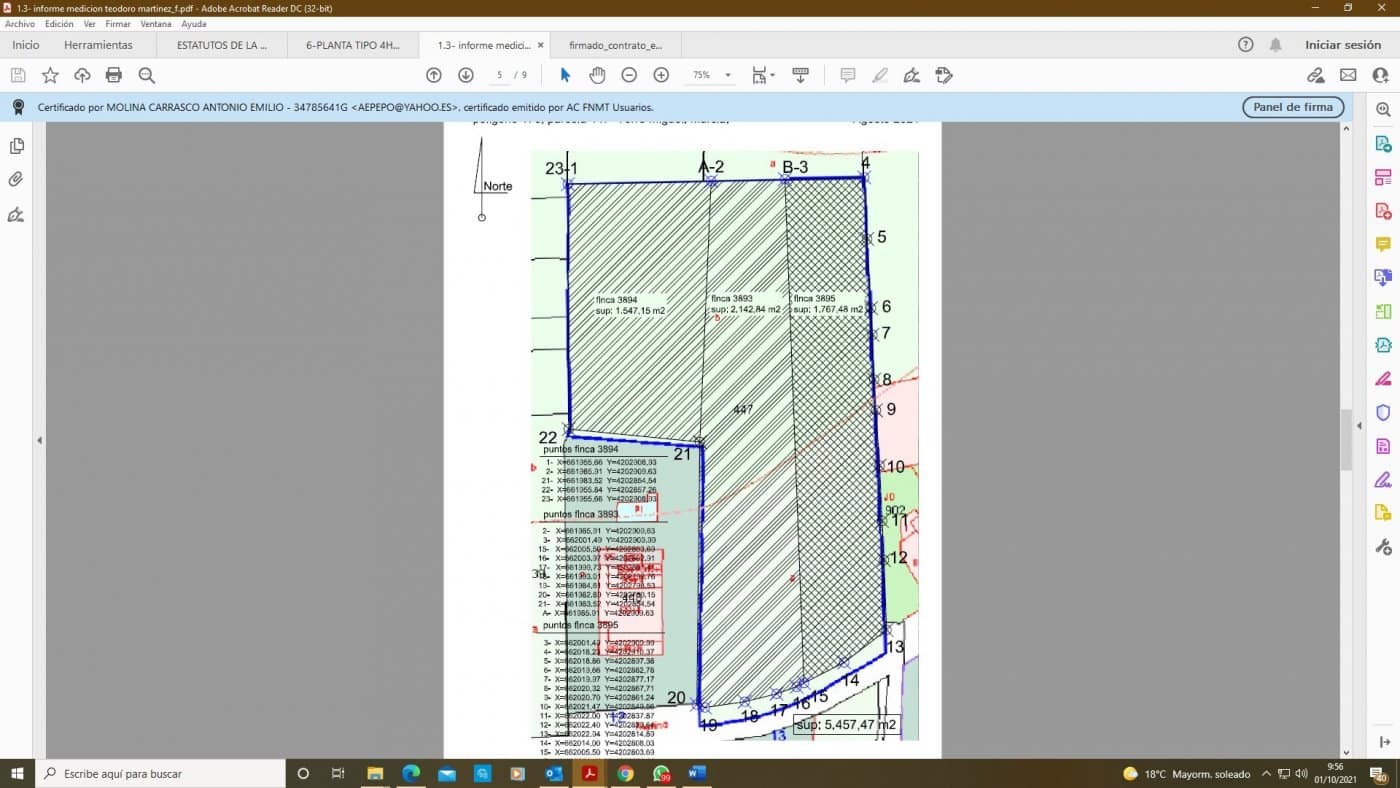The width and height of the screenshot is (1400, 788).
Task: Add a comment note icon
Action: pos(848,75)
